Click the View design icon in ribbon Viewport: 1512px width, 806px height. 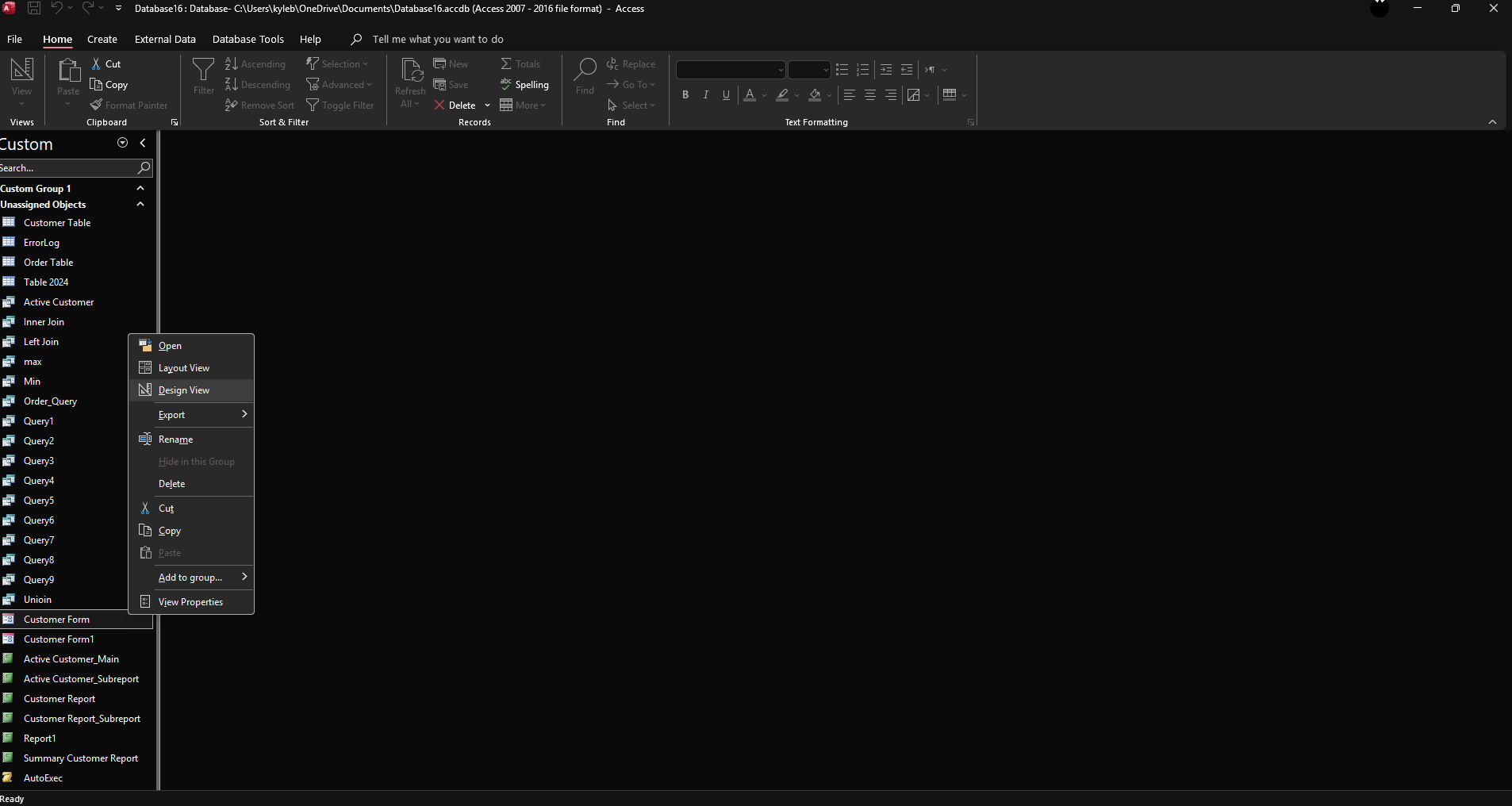[21, 70]
